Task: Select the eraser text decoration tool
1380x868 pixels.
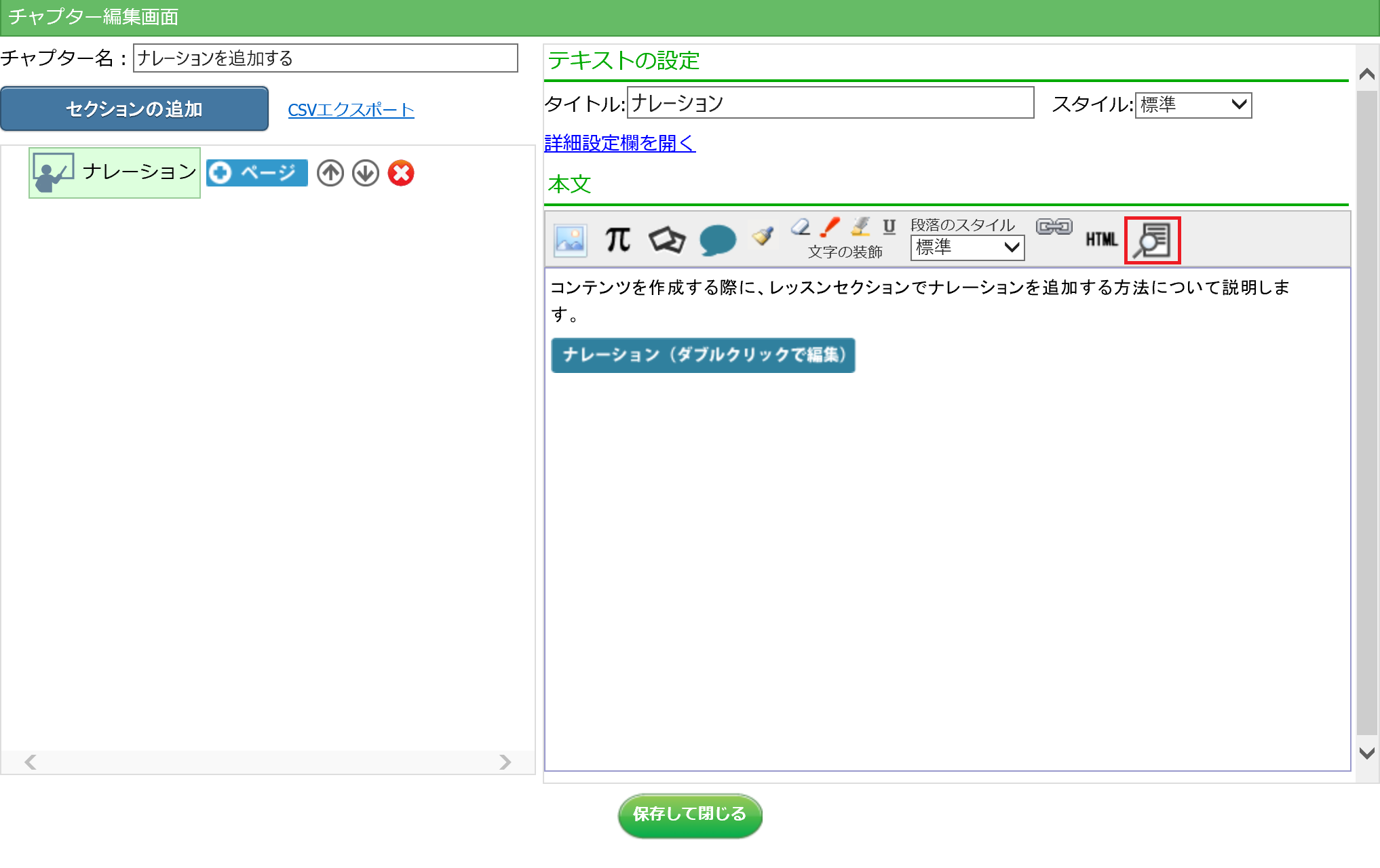Action: (x=801, y=227)
